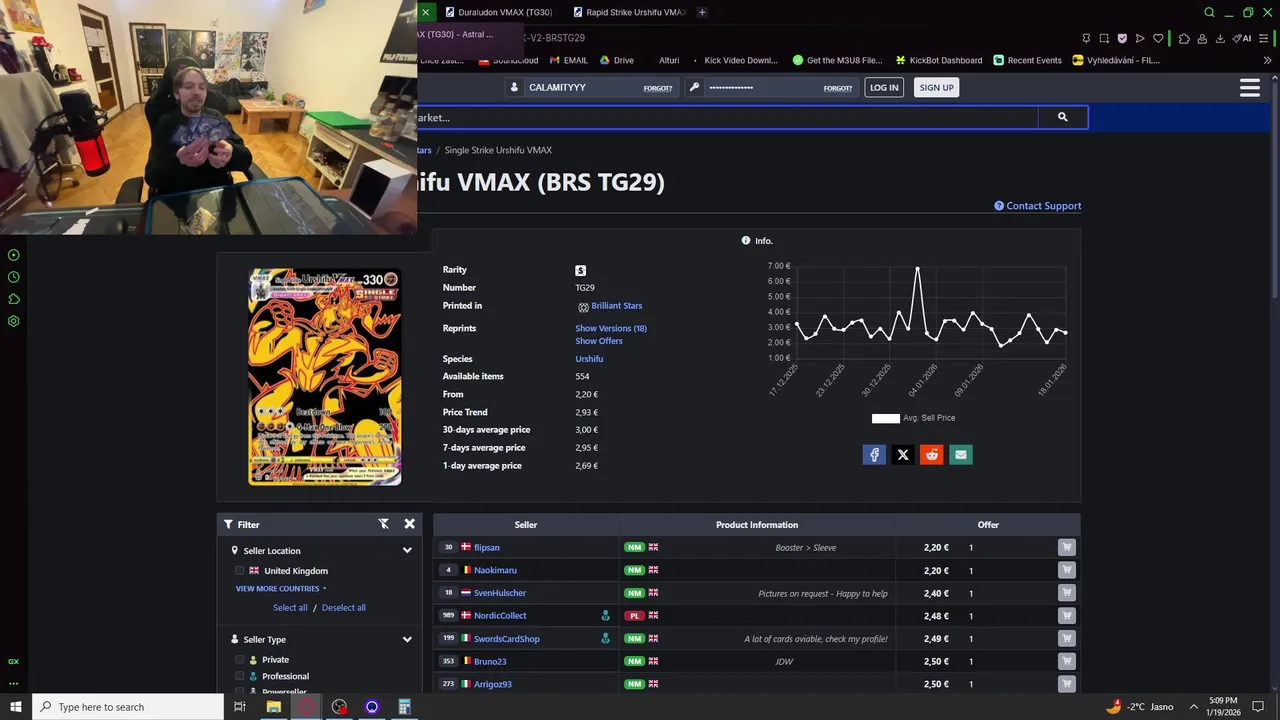Open sidebar settings gear icon
Image resolution: width=1280 pixels, height=720 pixels.
click(14, 321)
